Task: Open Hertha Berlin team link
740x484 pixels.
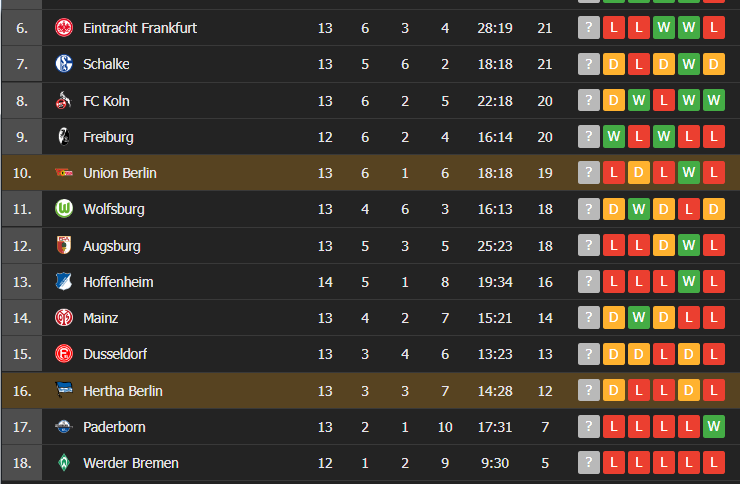Action: [123, 391]
